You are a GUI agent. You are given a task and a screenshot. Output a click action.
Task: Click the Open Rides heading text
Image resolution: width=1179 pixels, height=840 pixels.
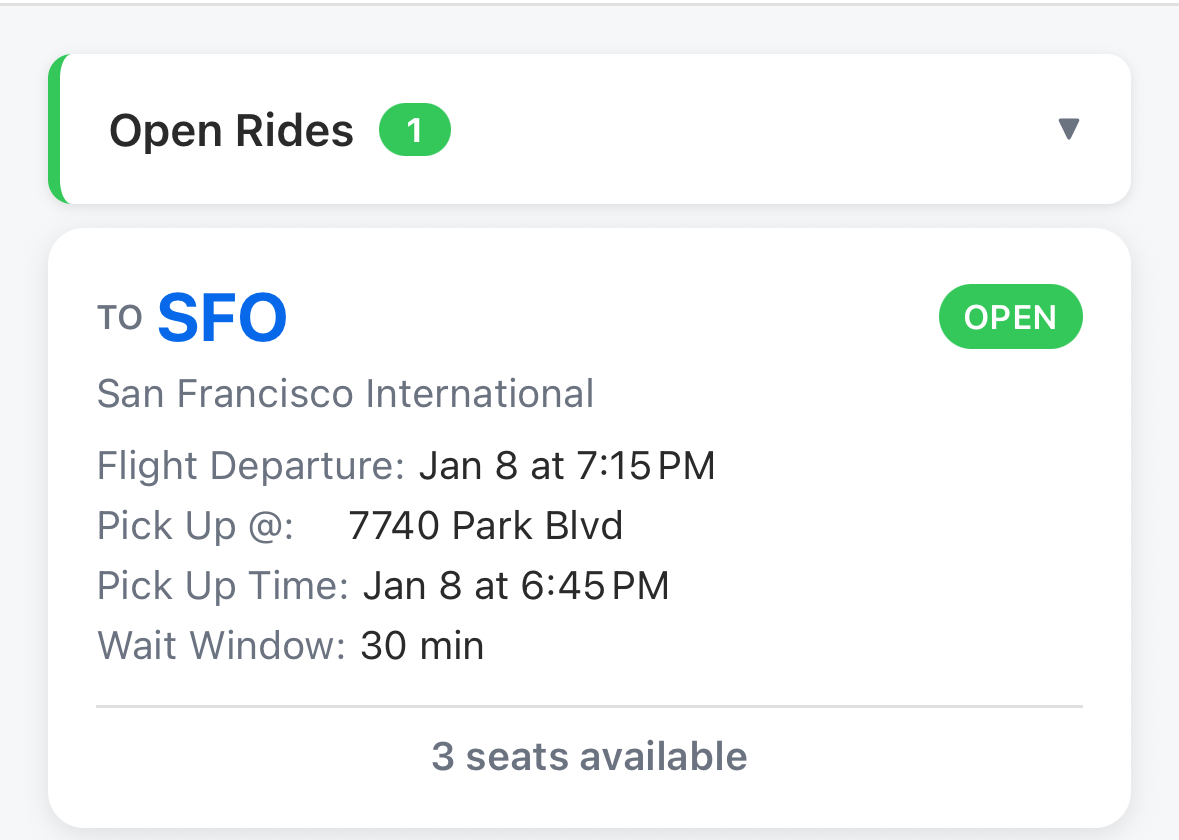coord(231,130)
